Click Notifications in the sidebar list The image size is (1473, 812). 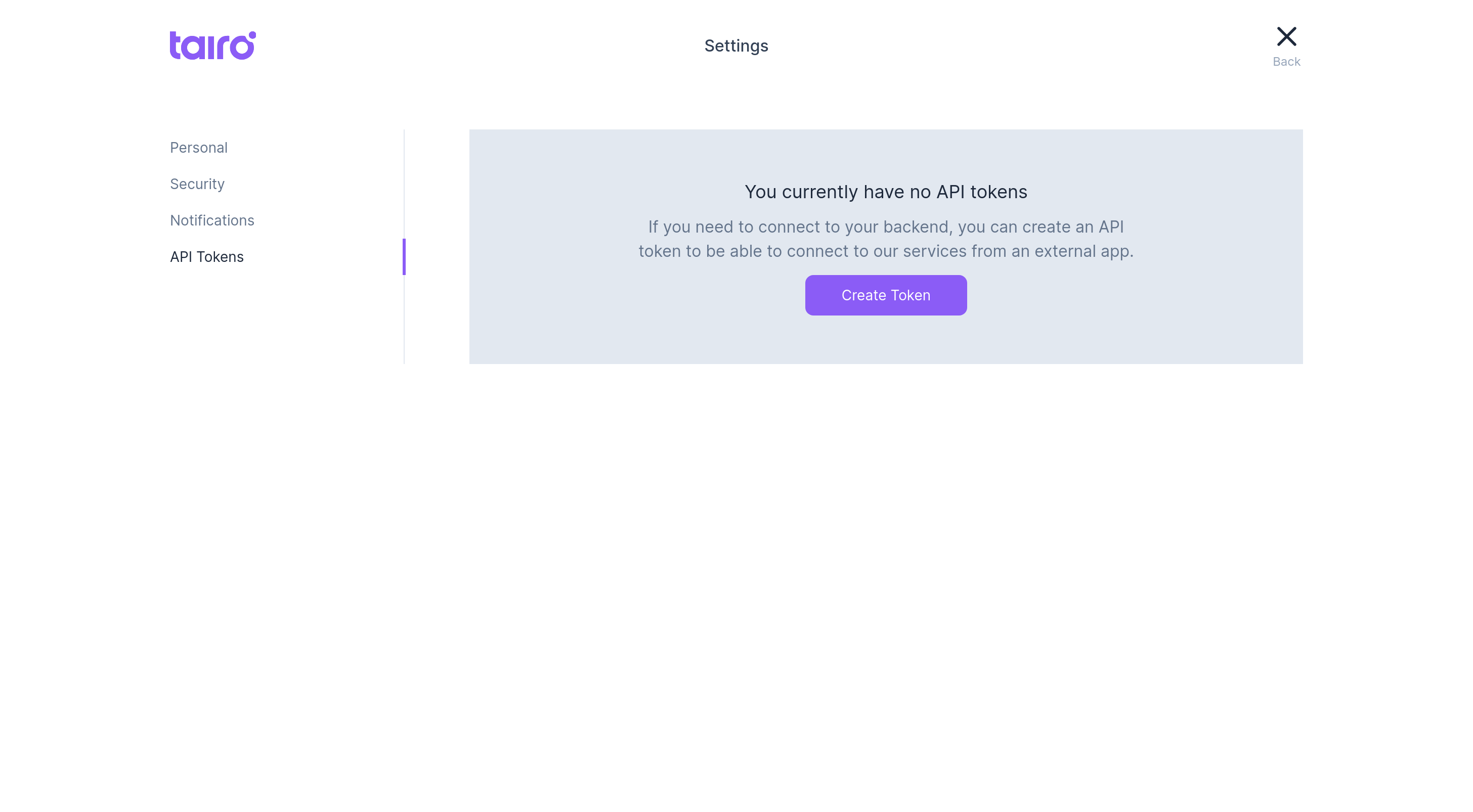[x=212, y=220]
